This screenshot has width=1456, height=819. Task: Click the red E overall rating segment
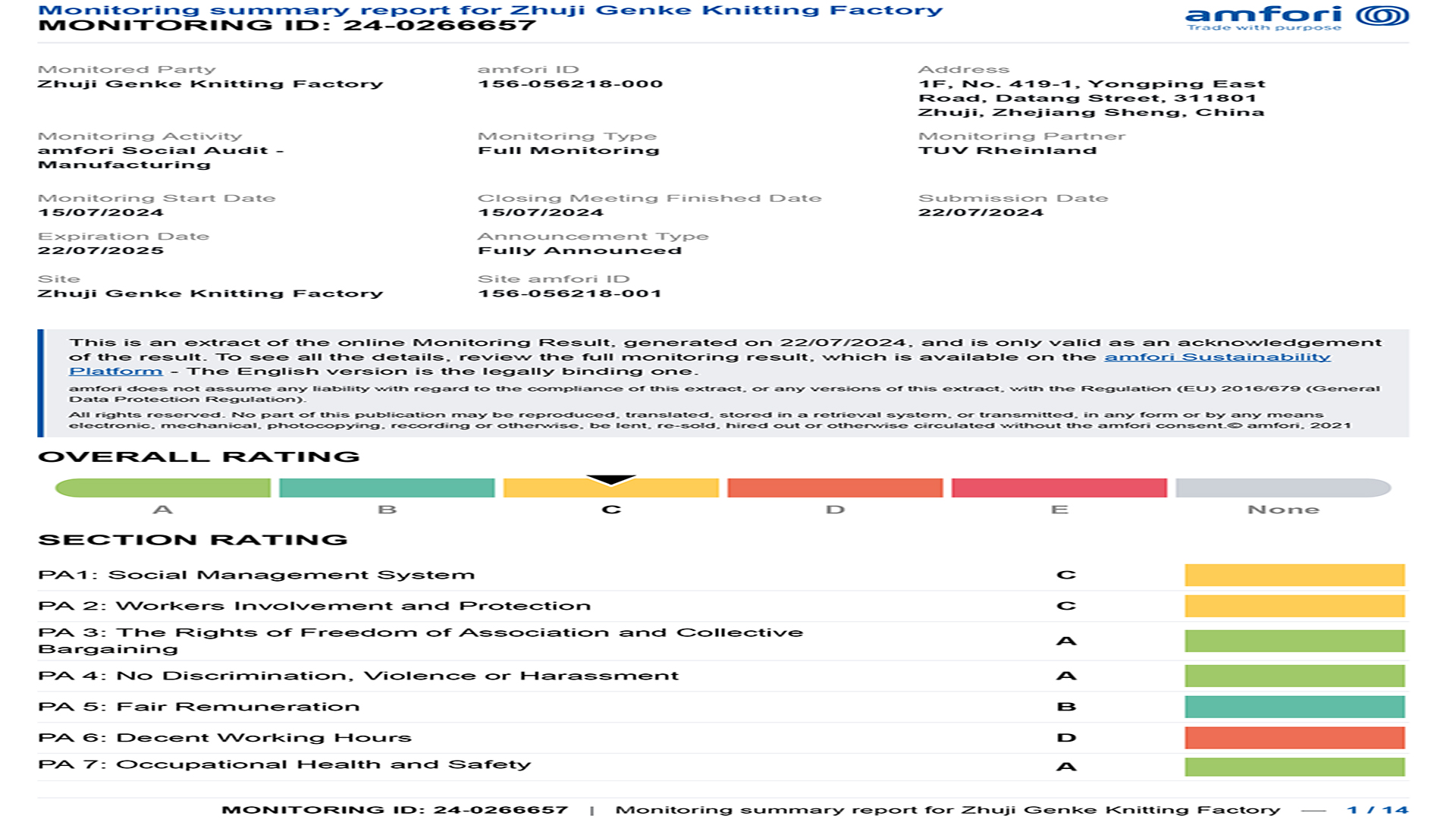tap(1059, 488)
